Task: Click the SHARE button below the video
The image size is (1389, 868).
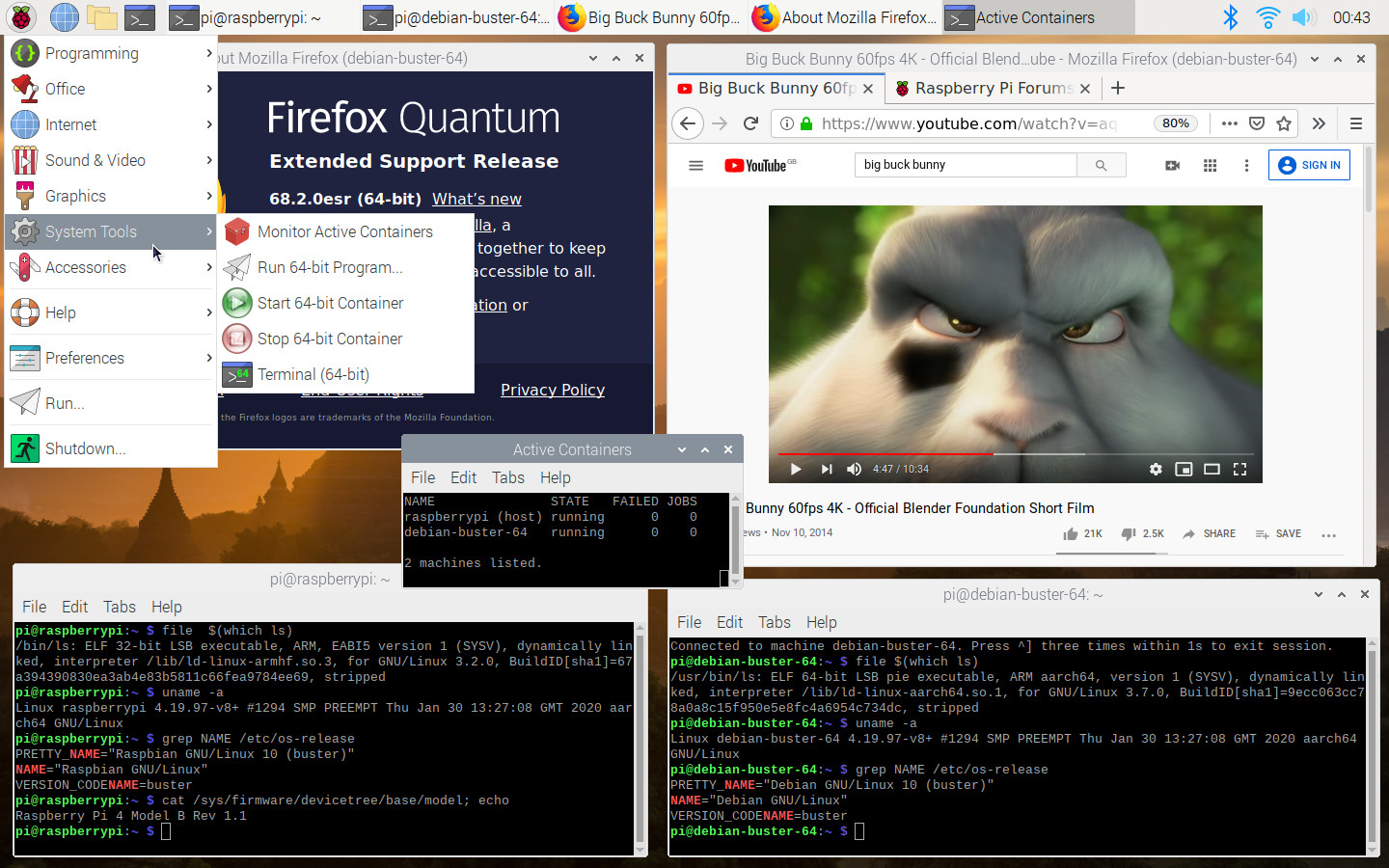Action: pos(1209,533)
